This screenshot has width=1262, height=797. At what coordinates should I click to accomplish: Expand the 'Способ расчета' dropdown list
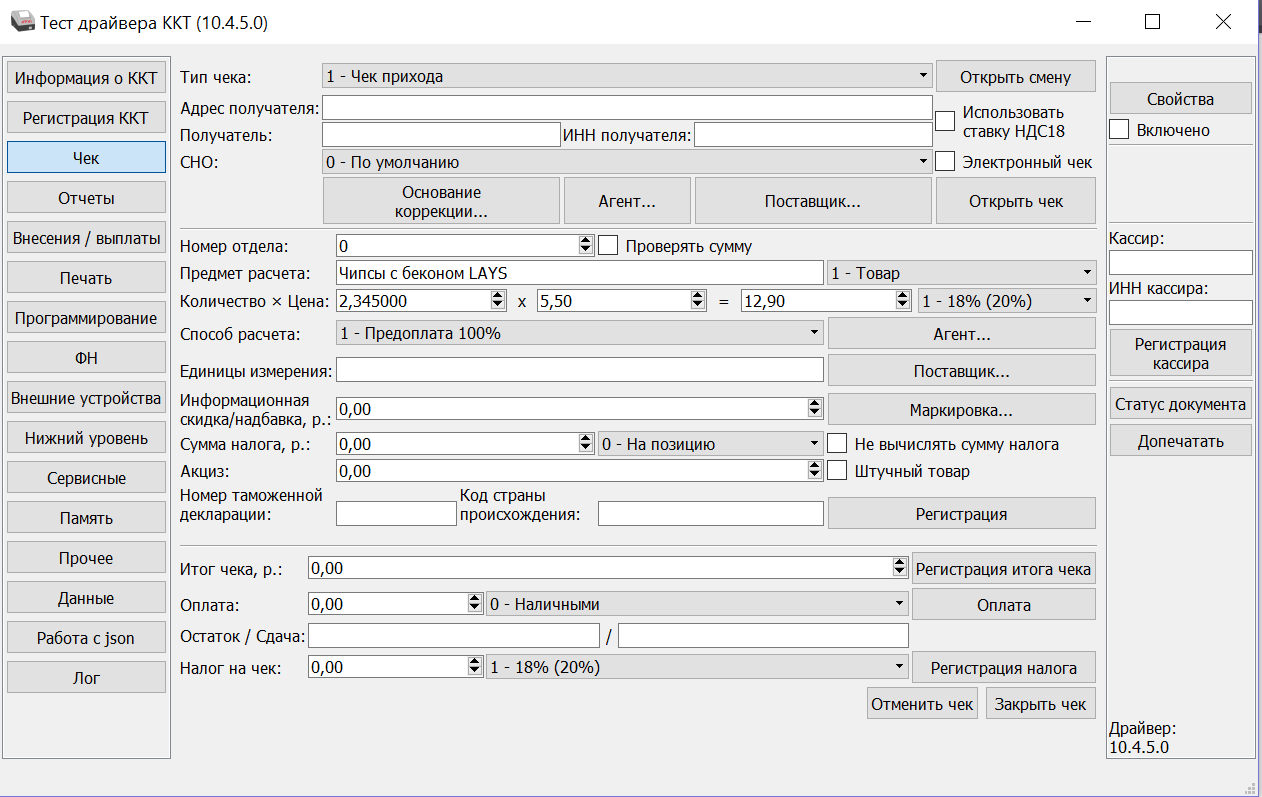click(x=579, y=334)
